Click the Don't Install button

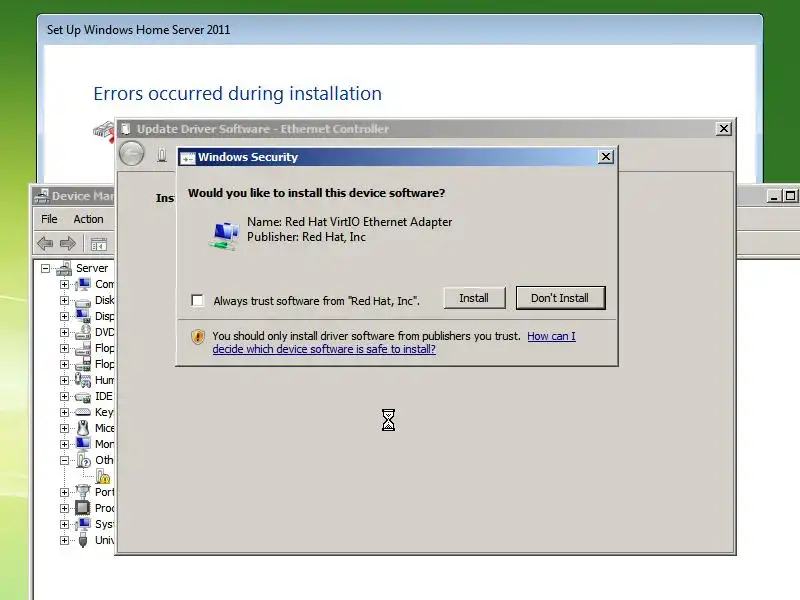[560, 298]
